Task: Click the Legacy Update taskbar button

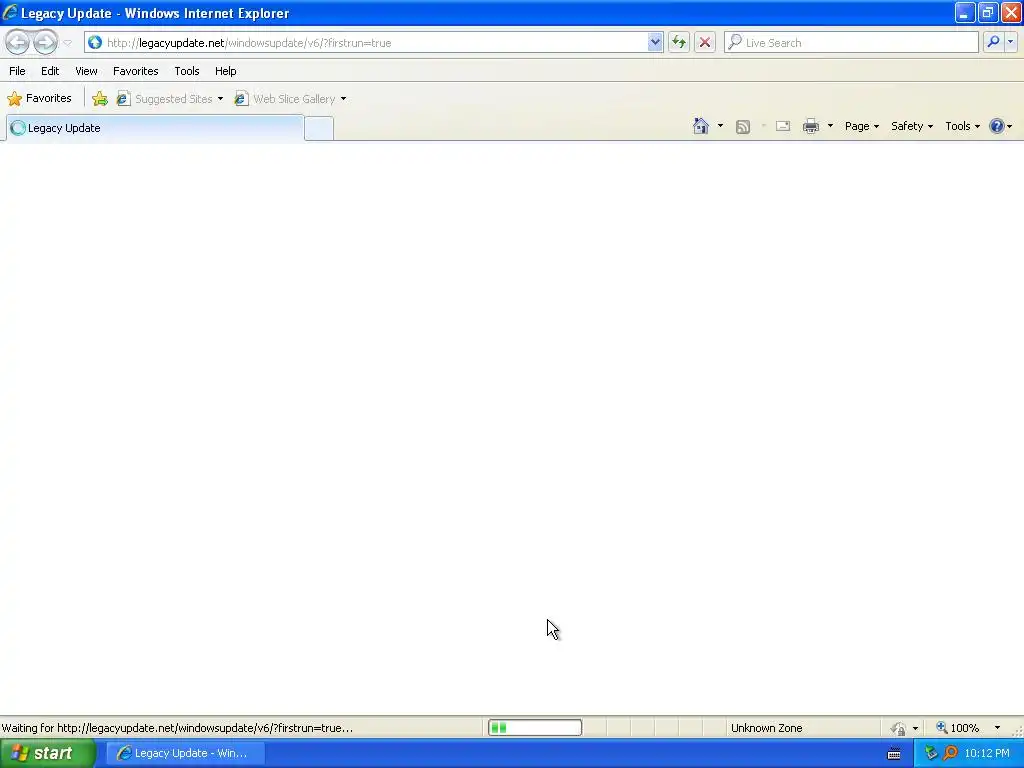Action: click(185, 753)
